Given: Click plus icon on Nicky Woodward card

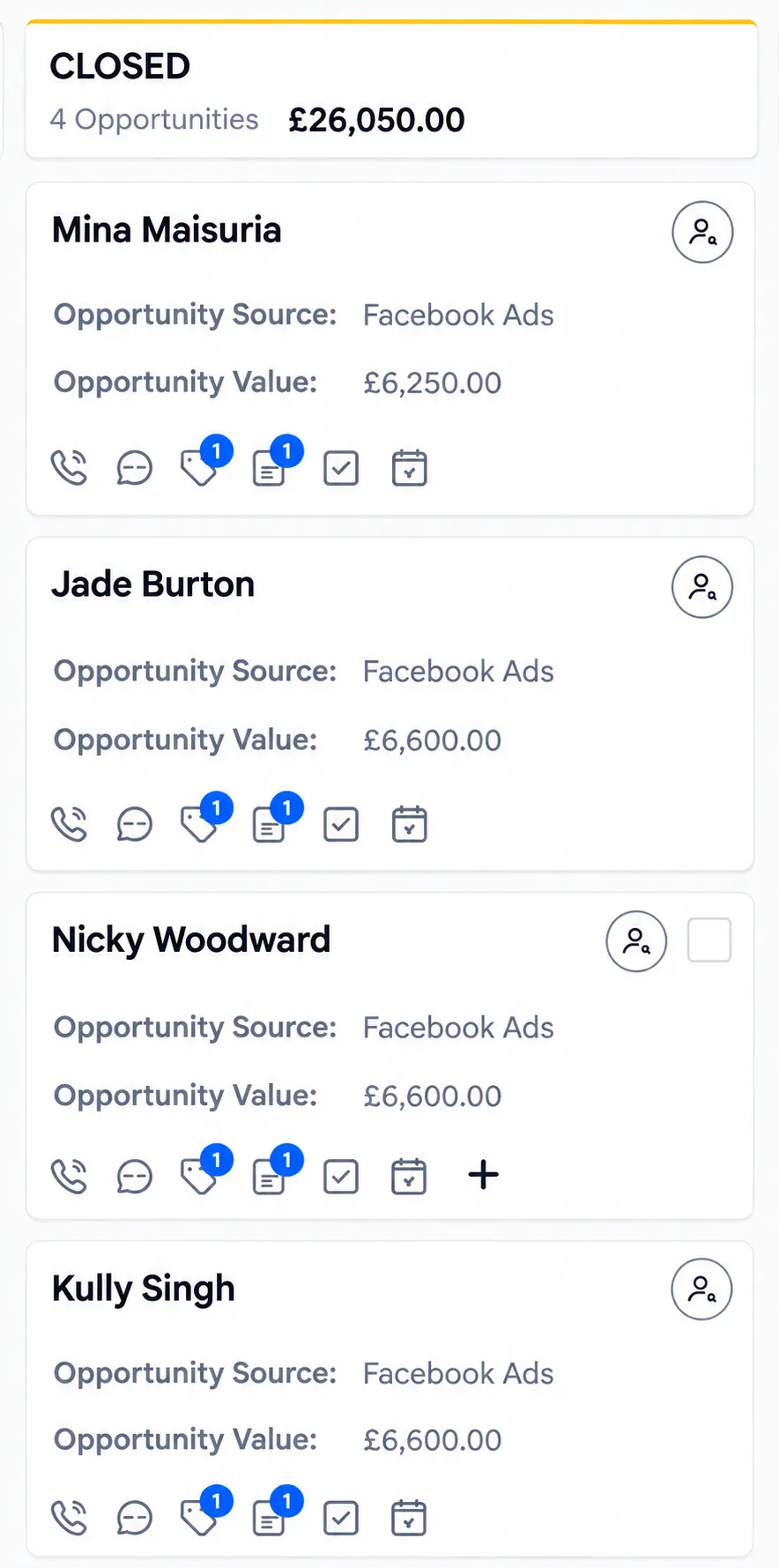Looking at the screenshot, I should pyautogui.click(x=483, y=1174).
